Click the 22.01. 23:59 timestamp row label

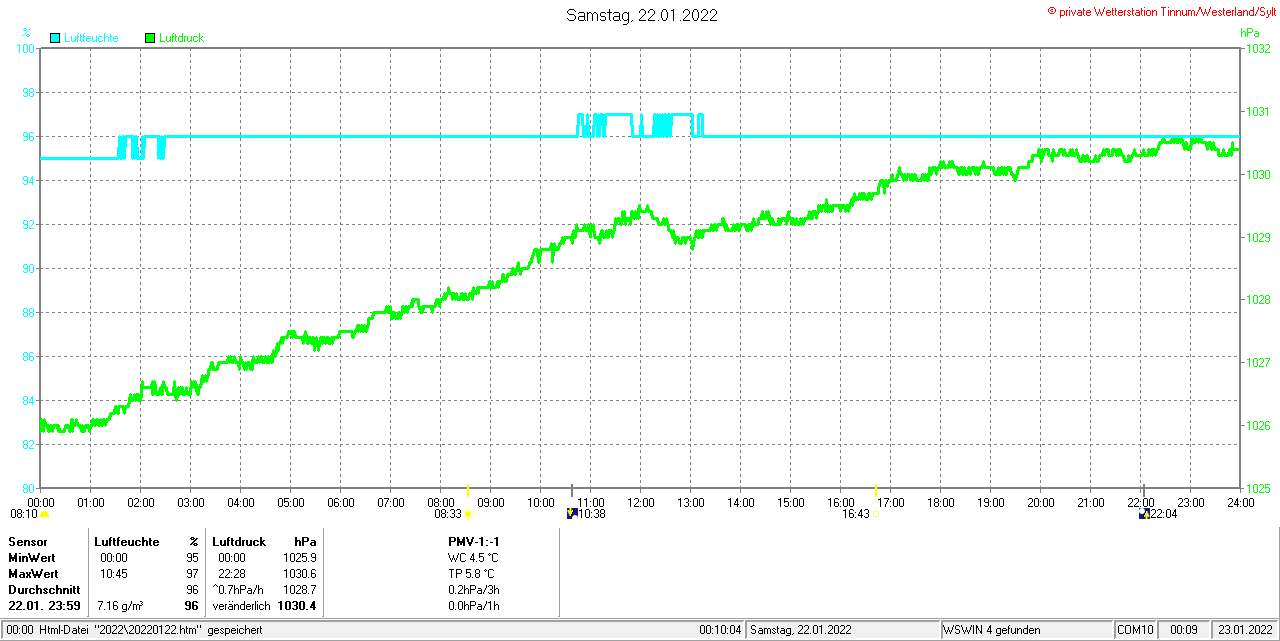44,606
